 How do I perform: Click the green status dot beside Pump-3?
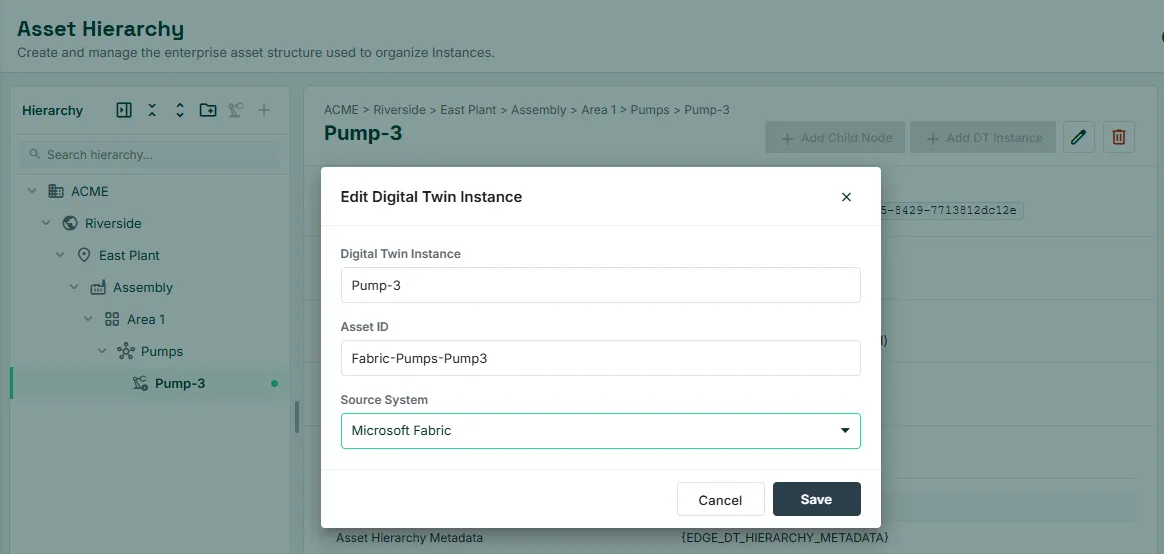pyautogui.click(x=275, y=384)
